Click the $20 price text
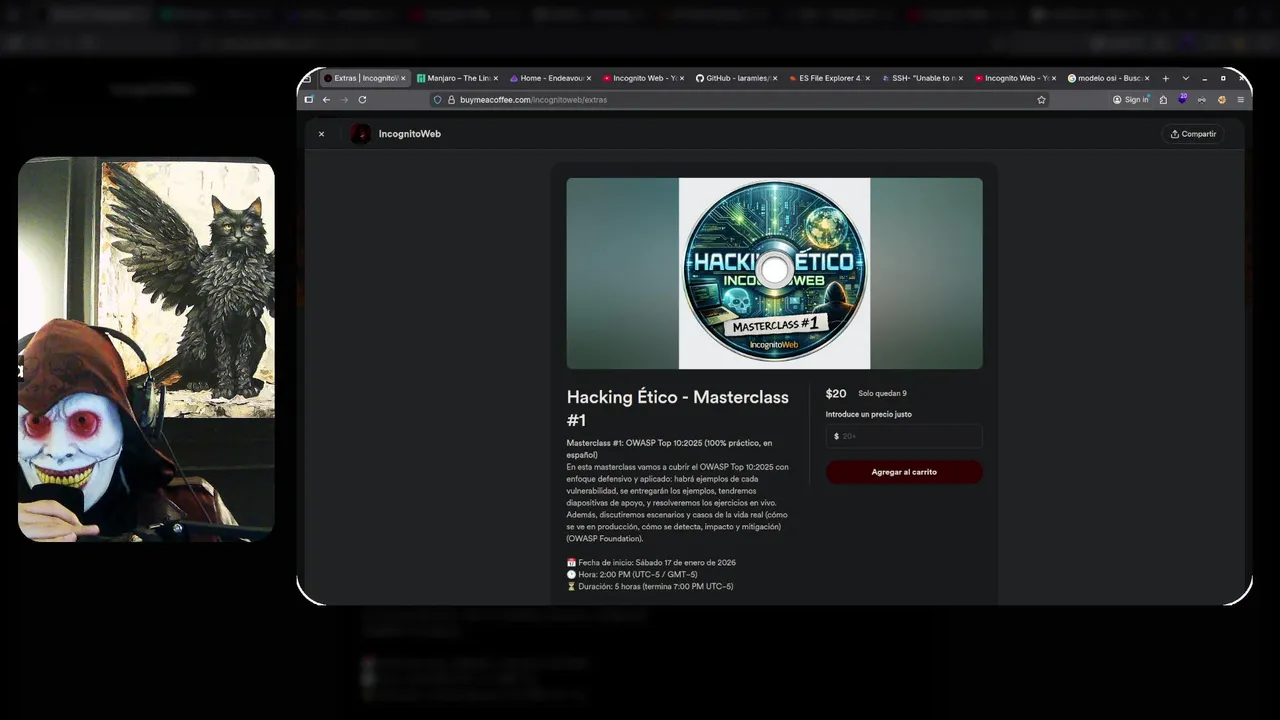 pyautogui.click(x=836, y=394)
